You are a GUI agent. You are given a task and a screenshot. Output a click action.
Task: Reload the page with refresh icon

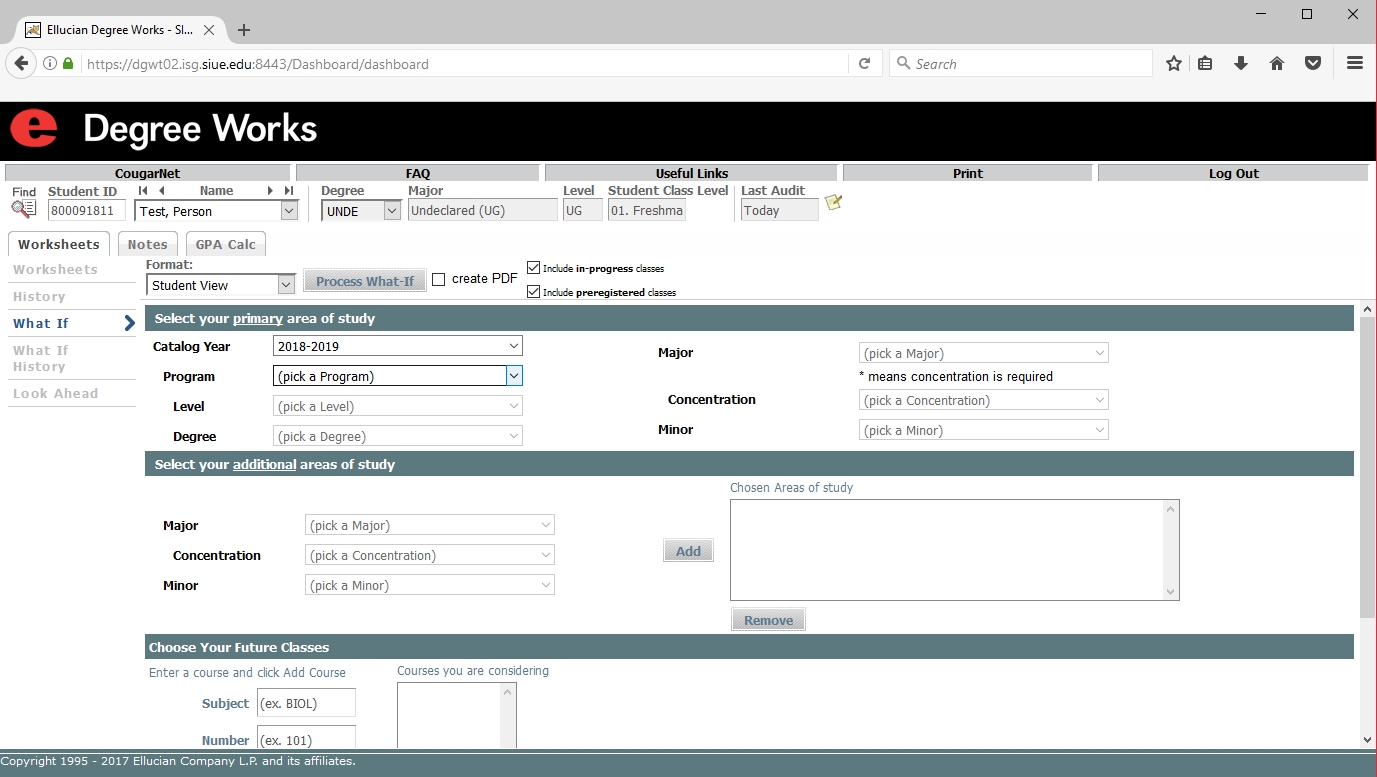pos(865,64)
